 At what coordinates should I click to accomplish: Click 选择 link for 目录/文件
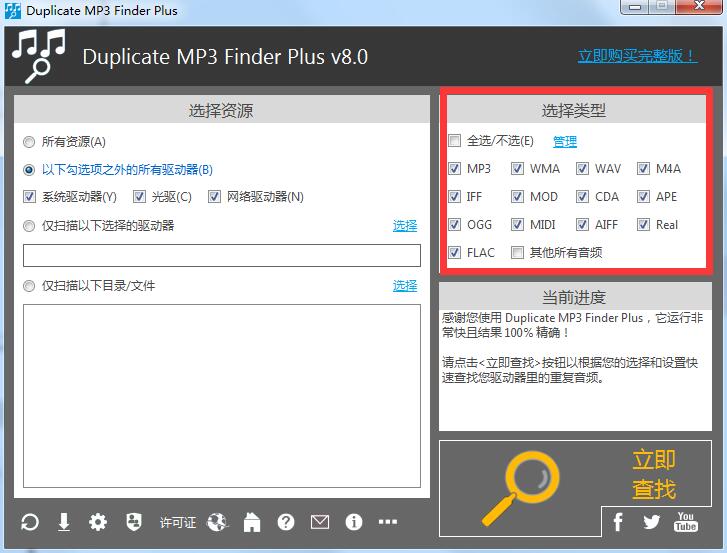coord(405,286)
